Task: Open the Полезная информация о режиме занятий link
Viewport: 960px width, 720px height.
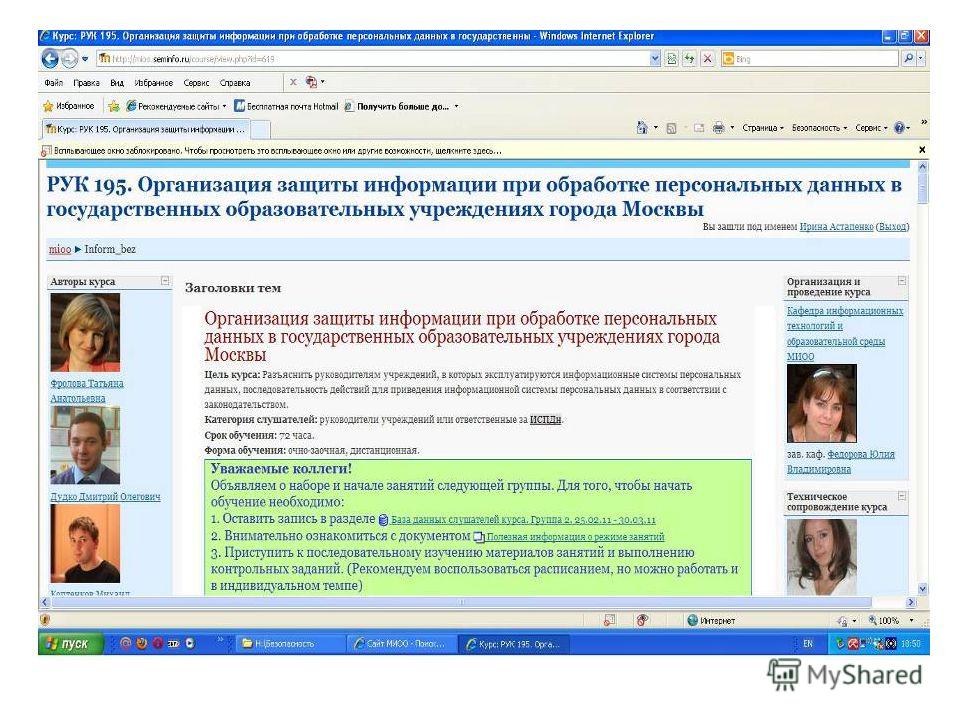Action: coord(576,537)
